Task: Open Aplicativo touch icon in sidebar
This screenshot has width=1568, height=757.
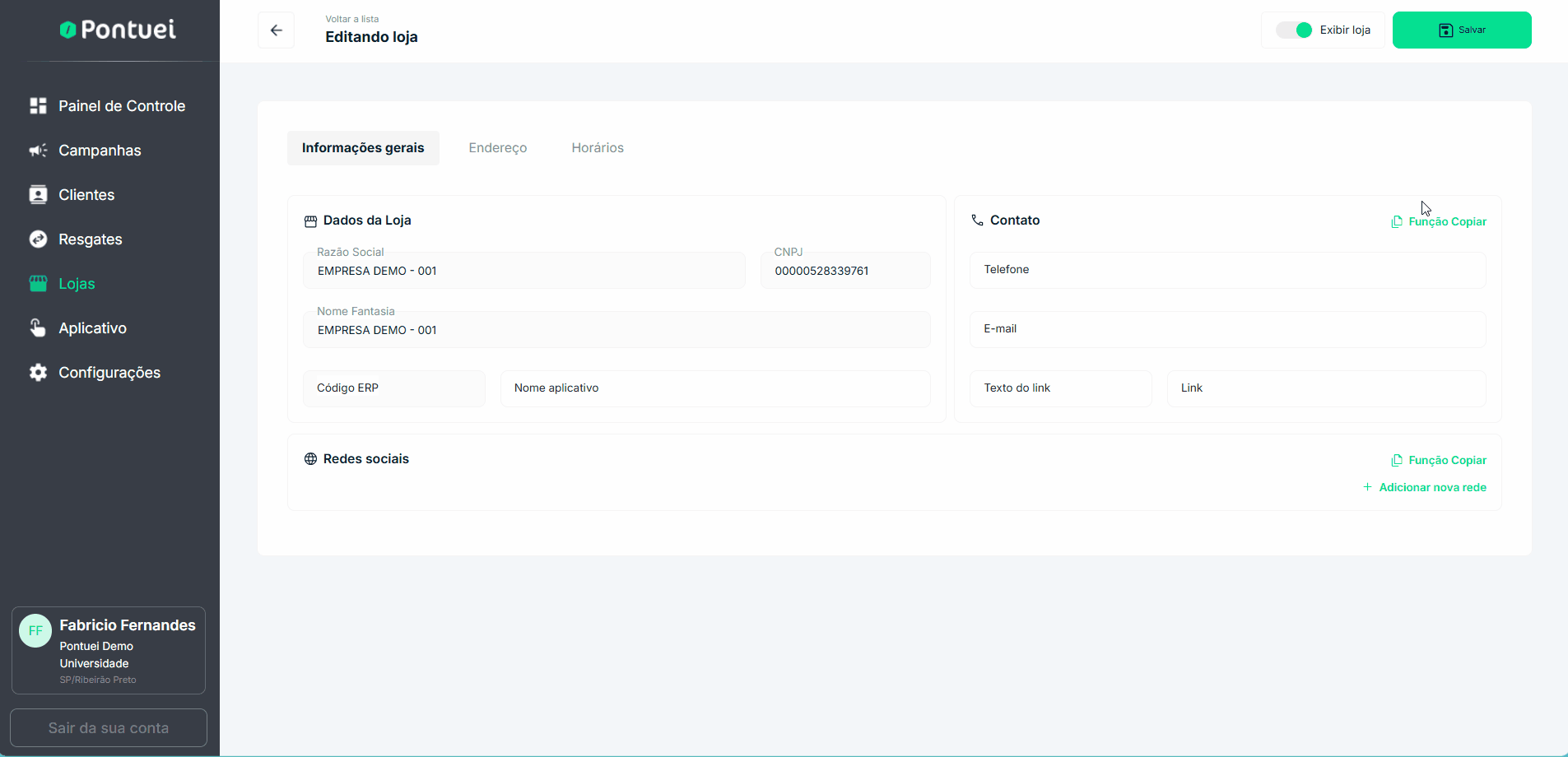Action: [38, 328]
